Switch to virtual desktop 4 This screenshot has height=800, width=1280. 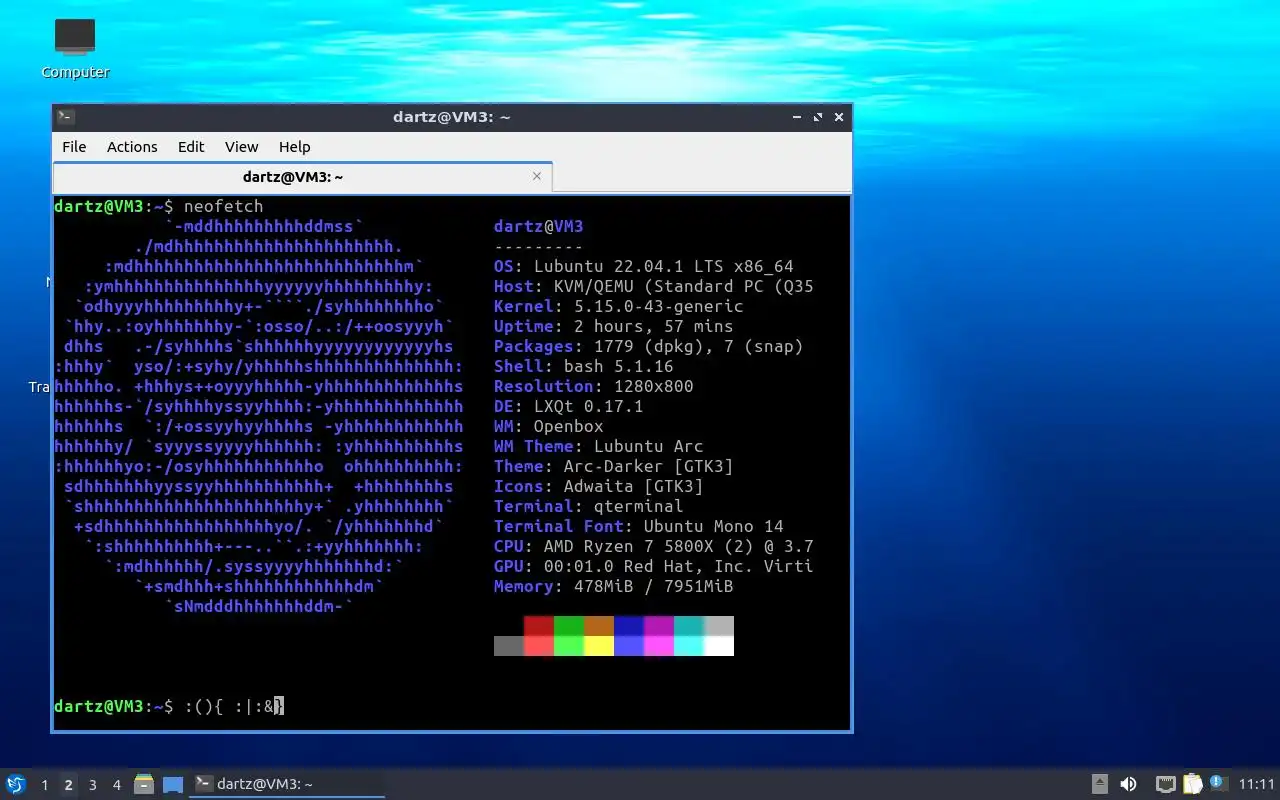[x=116, y=785]
